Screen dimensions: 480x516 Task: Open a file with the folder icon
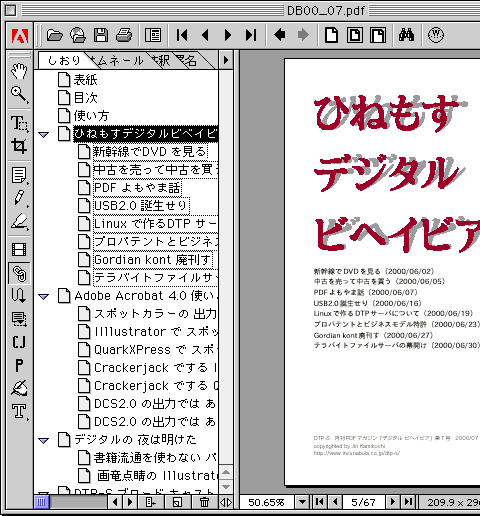tap(55, 35)
